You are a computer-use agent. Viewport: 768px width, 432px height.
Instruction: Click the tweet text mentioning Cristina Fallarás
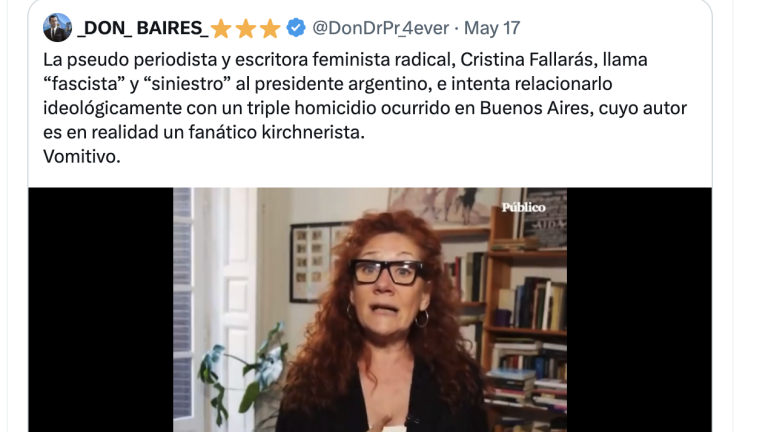coord(365,108)
